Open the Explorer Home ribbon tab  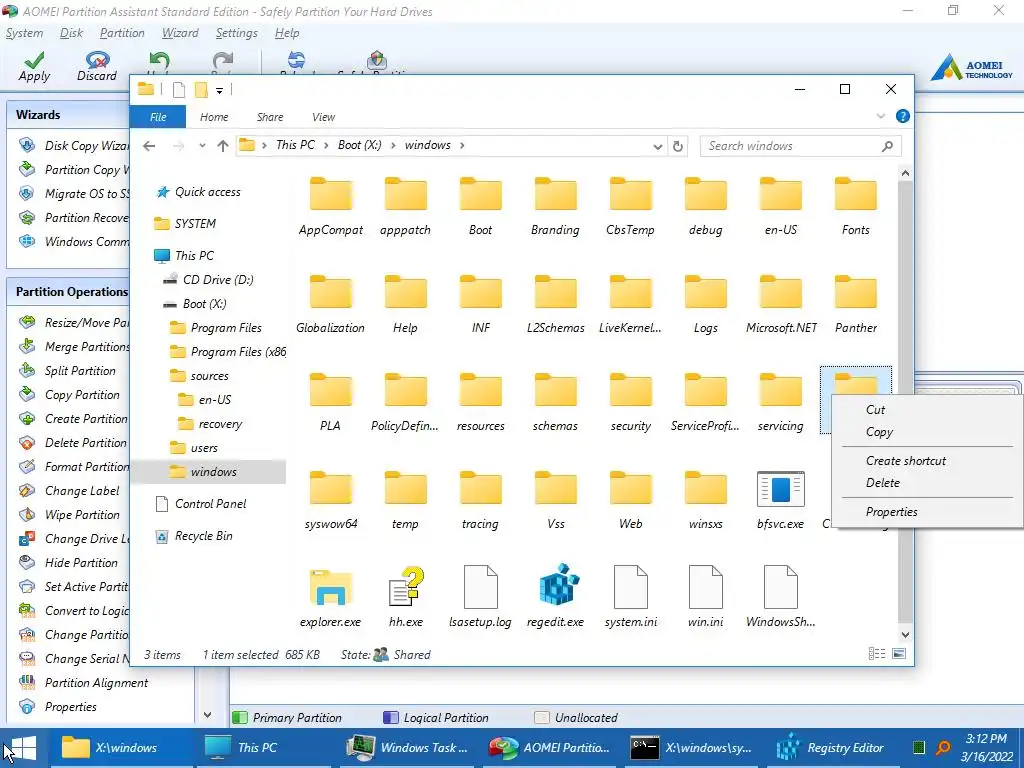pos(214,117)
